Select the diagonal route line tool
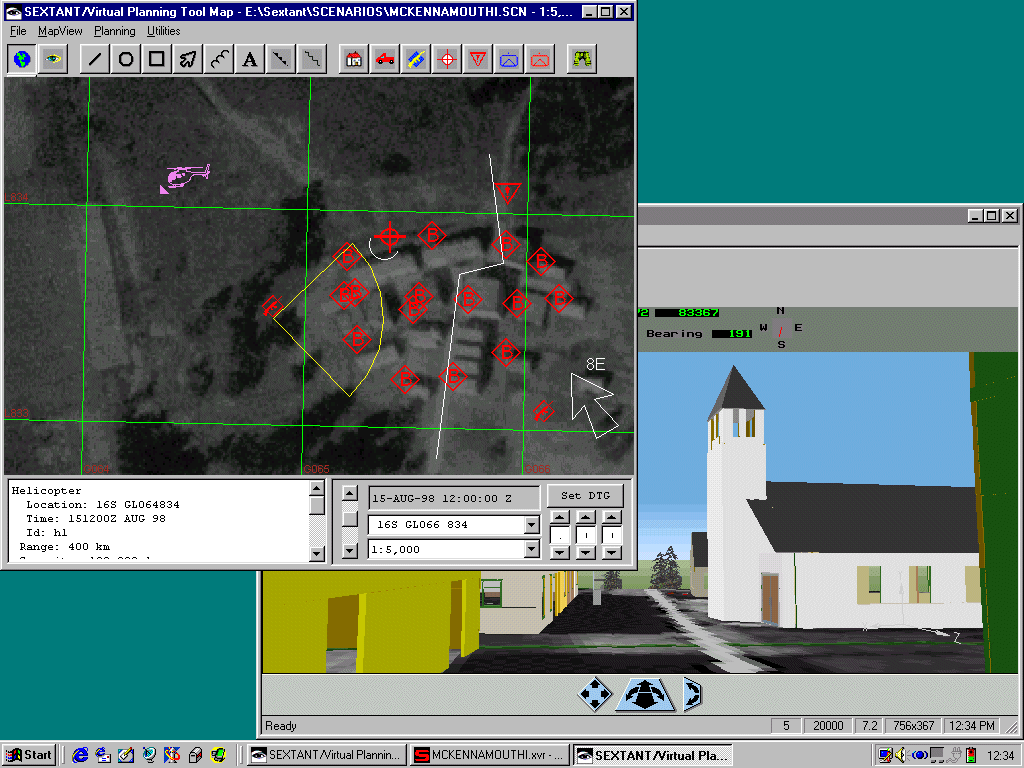This screenshot has width=1024, height=768. click(281, 59)
